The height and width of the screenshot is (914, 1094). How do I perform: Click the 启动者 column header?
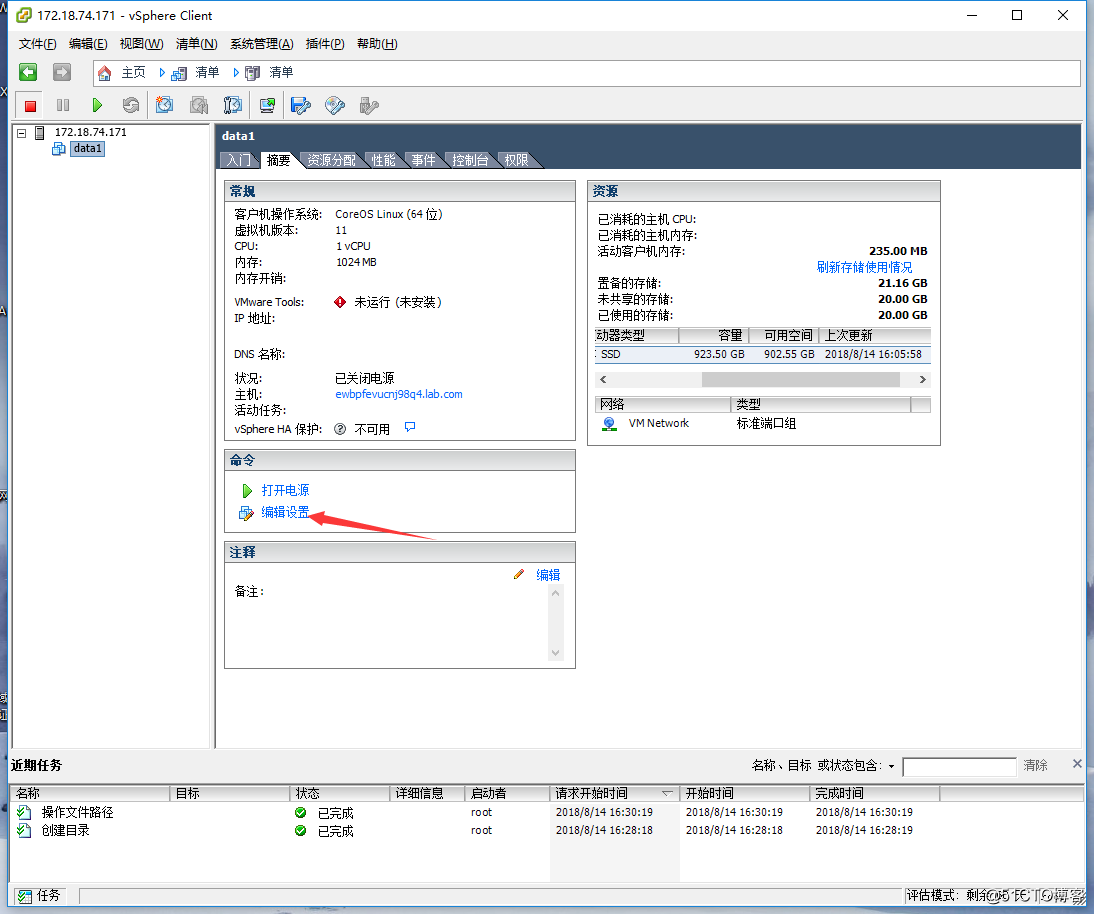(507, 793)
